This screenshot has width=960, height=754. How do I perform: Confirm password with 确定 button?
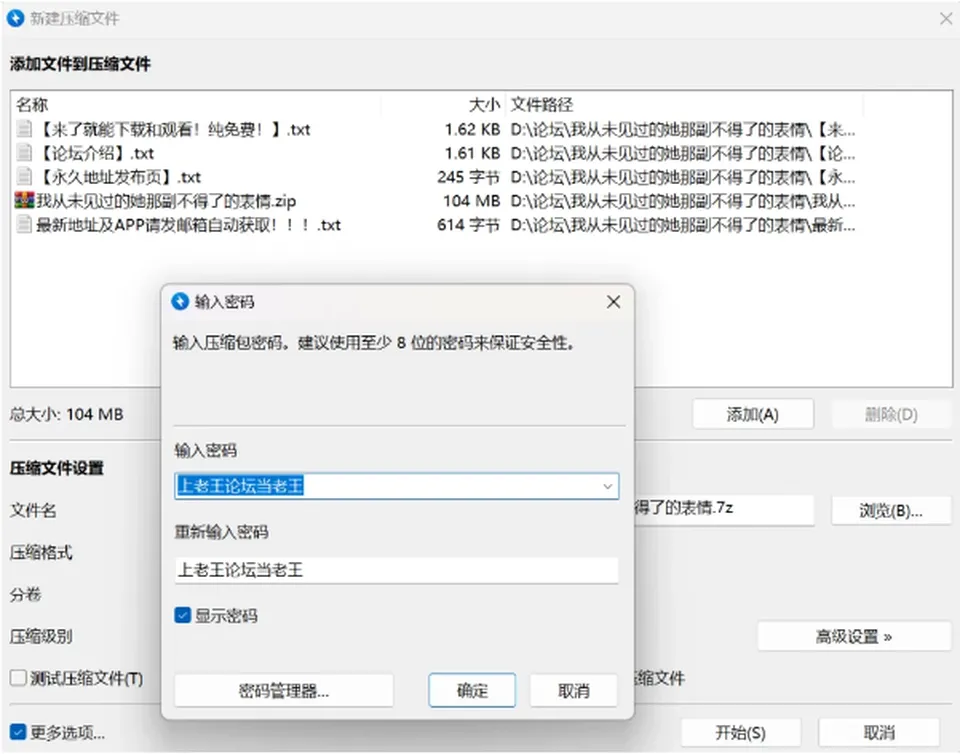tap(472, 691)
